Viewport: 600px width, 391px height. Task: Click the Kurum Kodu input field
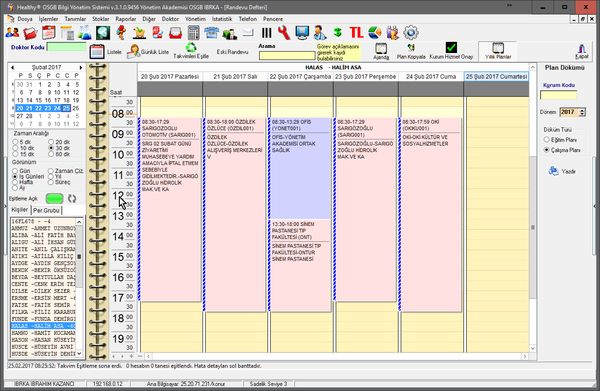pos(559,95)
